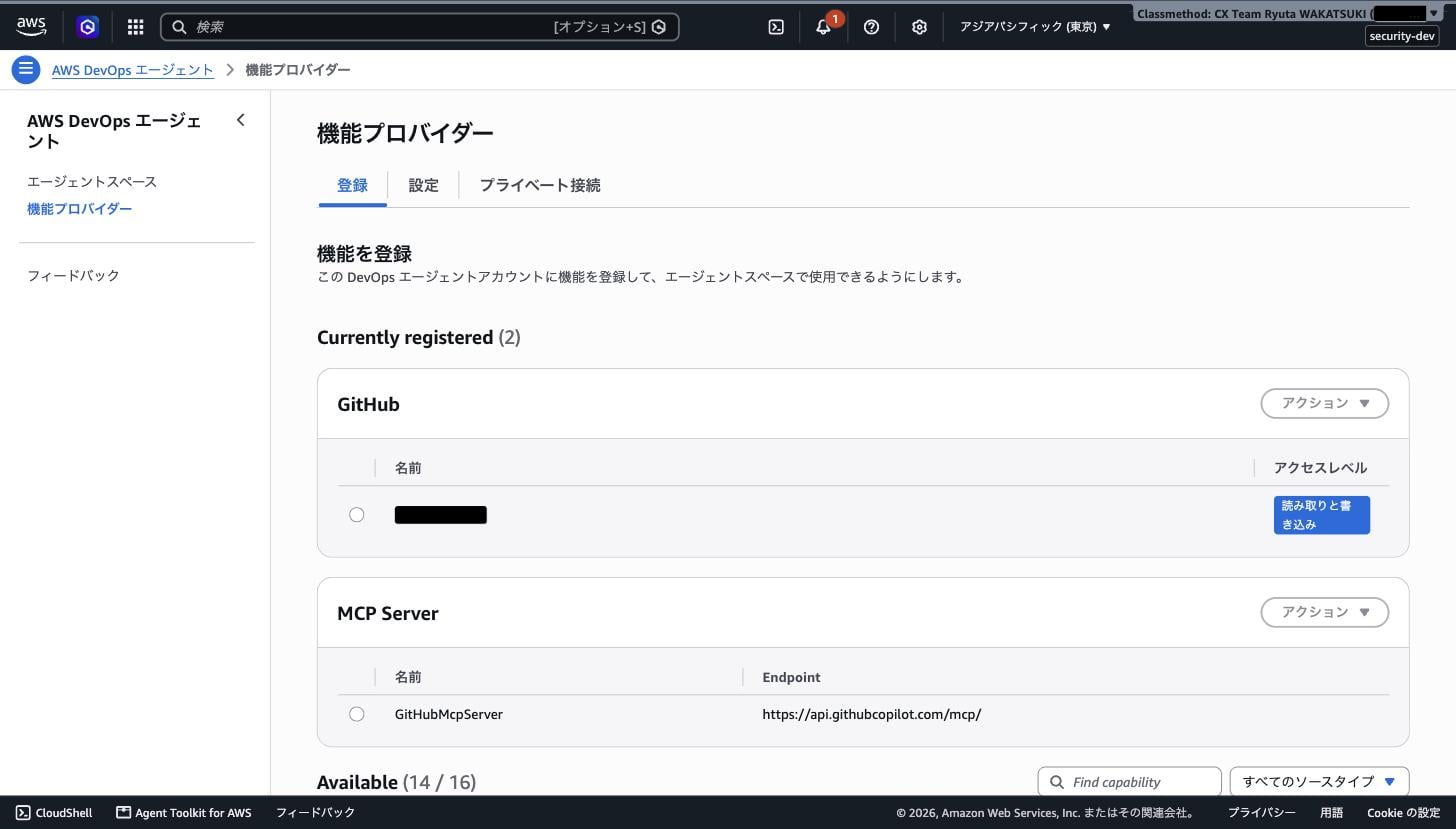Viewport: 1456px width, 829px height.
Task: Select 機能プロバイダー in the sidebar
Action: (80, 209)
